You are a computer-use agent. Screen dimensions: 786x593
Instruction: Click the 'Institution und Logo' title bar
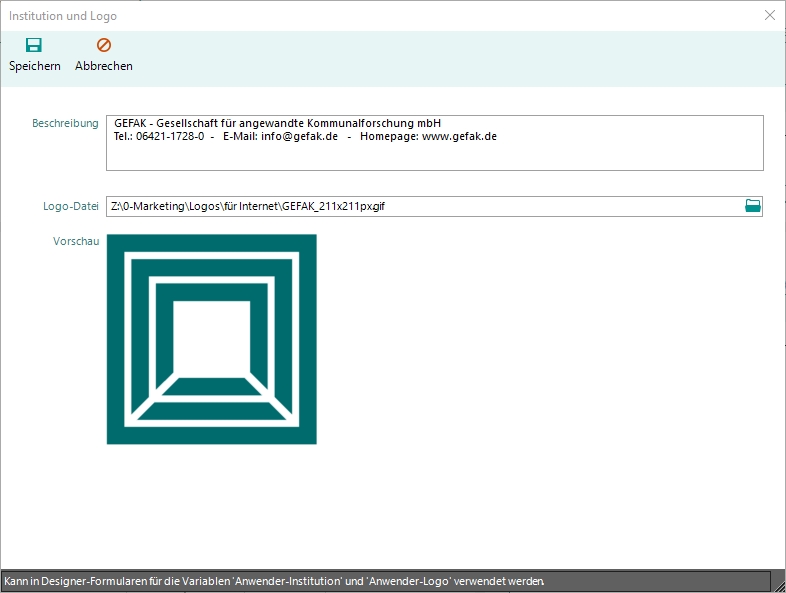[300, 15]
